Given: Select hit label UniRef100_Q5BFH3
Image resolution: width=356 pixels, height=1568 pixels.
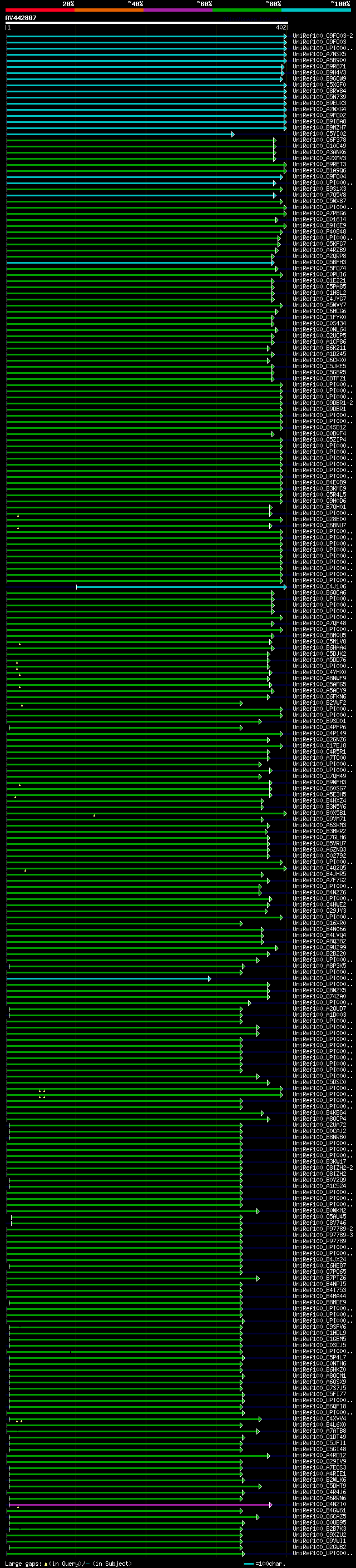Looking at the screenshot, I should pos(319,263).
